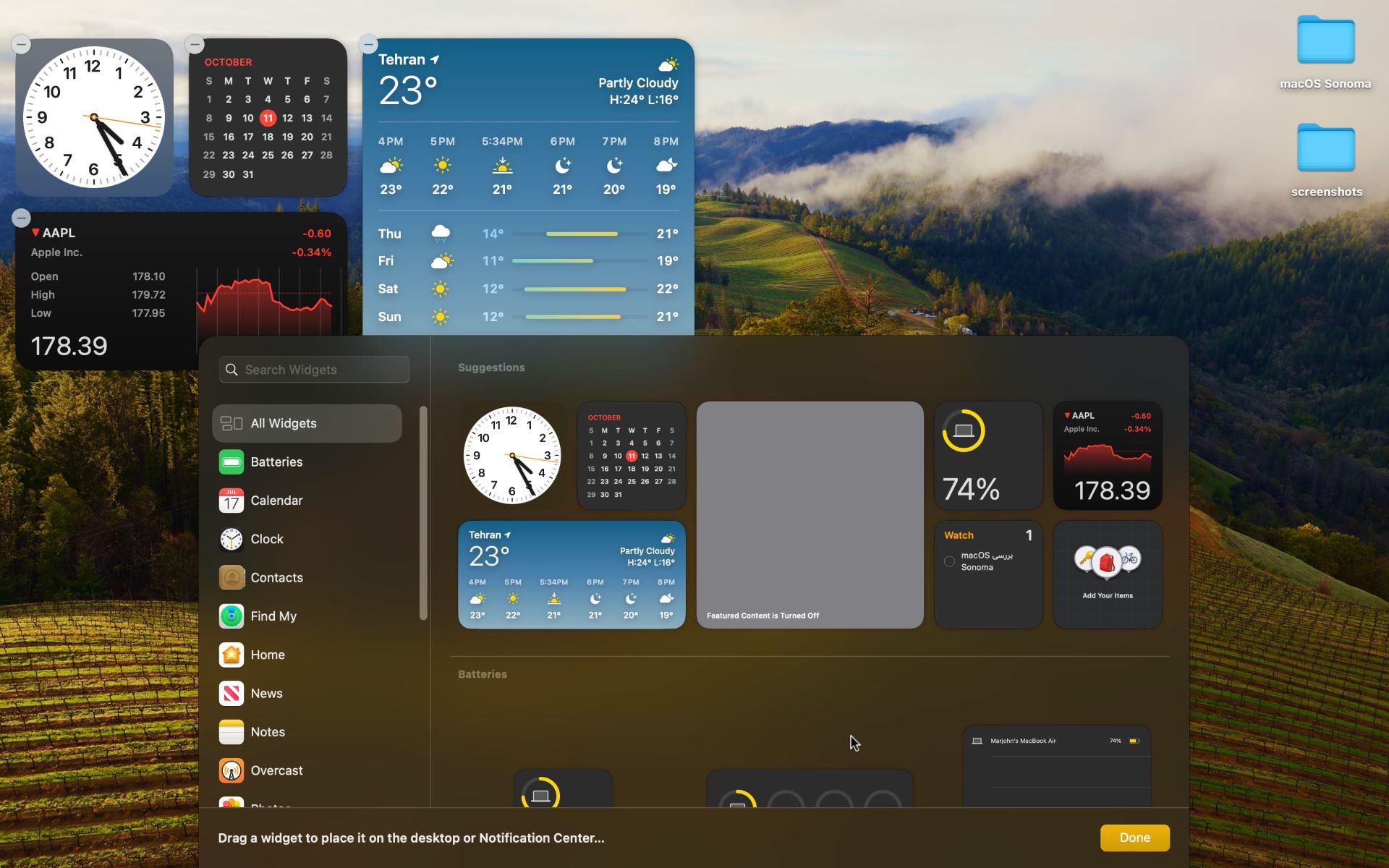This screenshot has height=868, width=1389.
Task: Click the Batteries icon in widget sidebar
Action: click(231, 461)
